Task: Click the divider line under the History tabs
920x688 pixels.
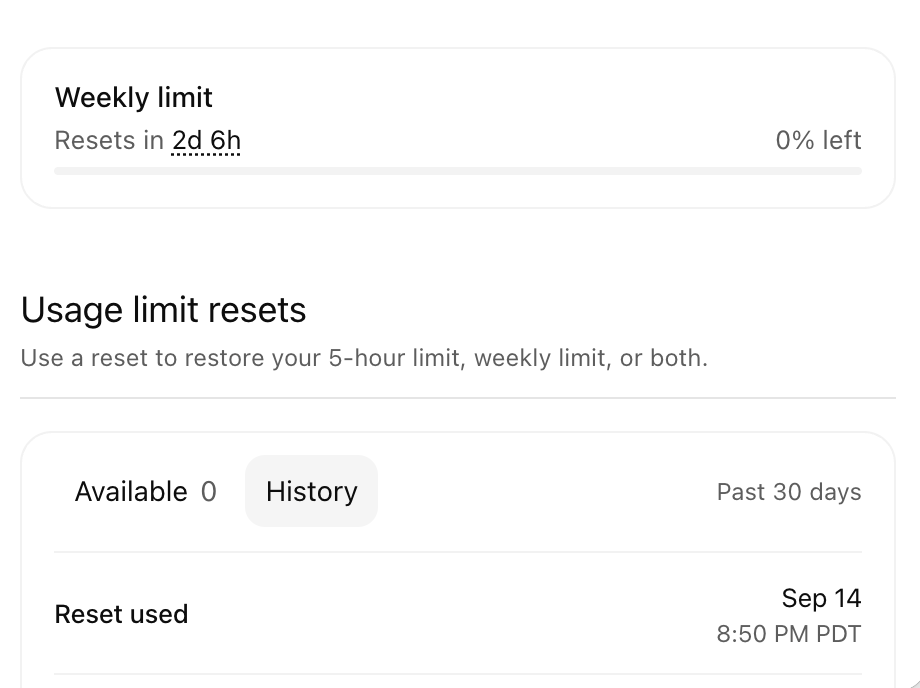Action: tap(458, 552)
